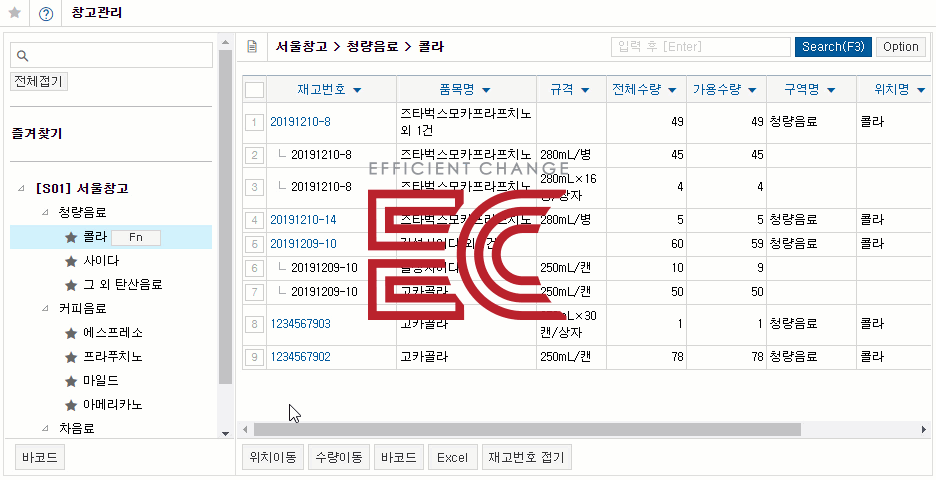The height and width of the screenshot is (480, 936).
Task: Toggle star icon beside 그 외 탄산음료
Action: pos(71,285)
